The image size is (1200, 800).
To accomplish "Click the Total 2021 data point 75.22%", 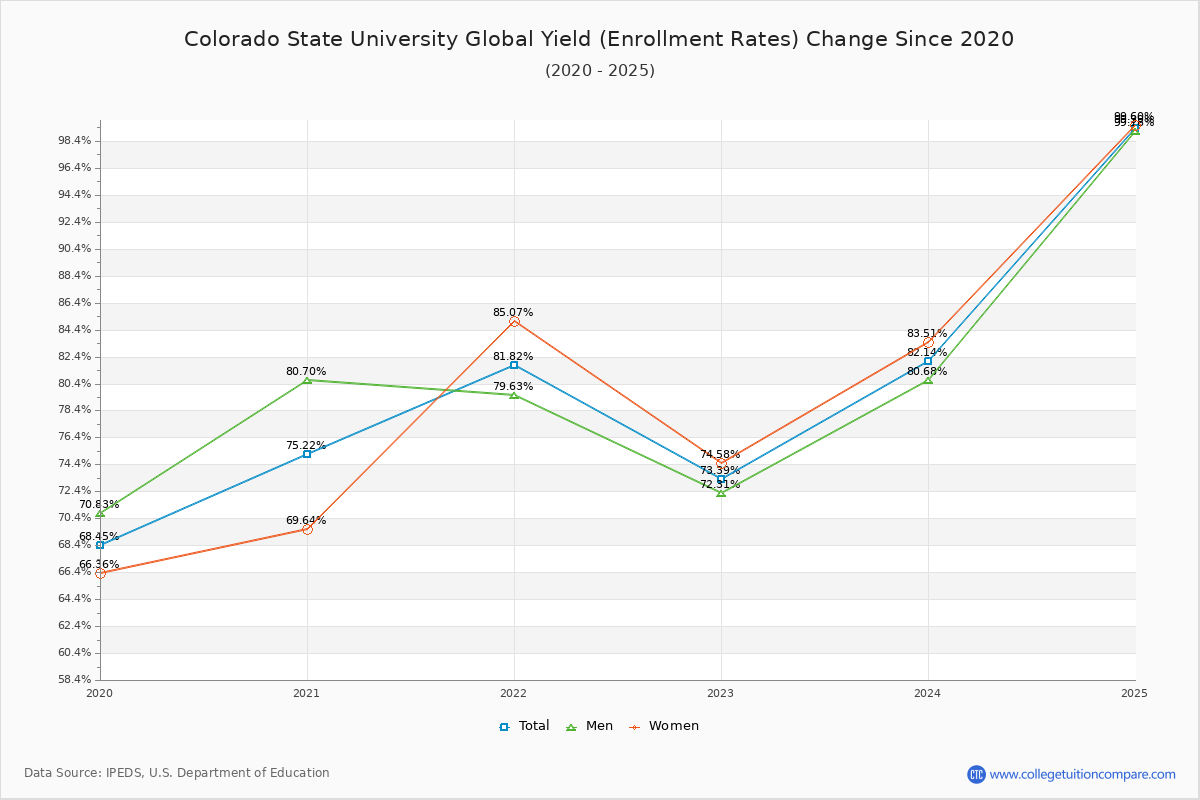I will click(x=307, y=454).
